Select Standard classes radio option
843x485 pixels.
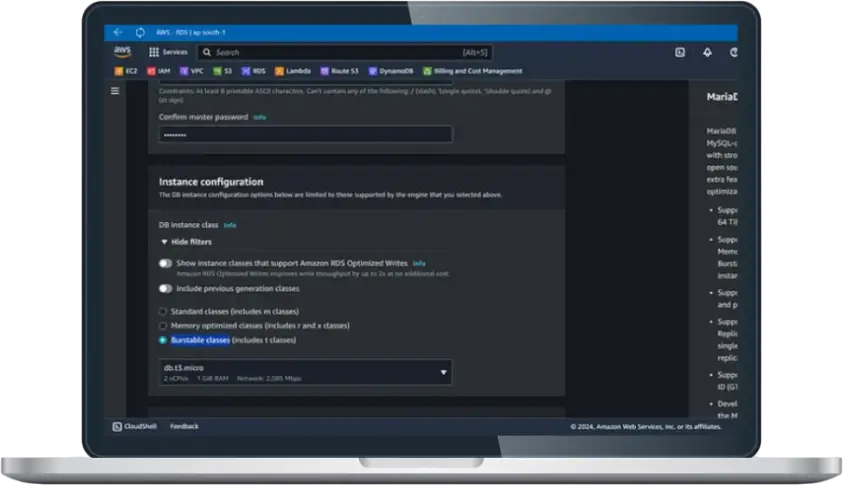[163, 311]
